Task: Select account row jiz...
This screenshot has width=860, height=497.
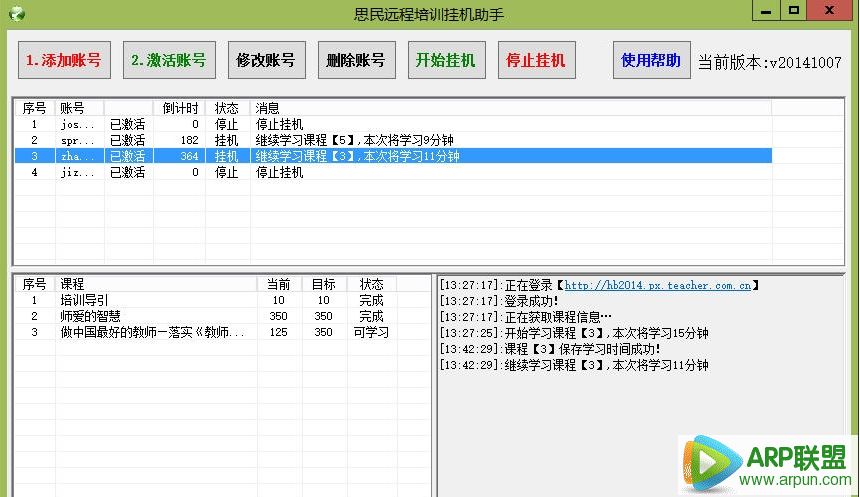Action: pos(393,172)
